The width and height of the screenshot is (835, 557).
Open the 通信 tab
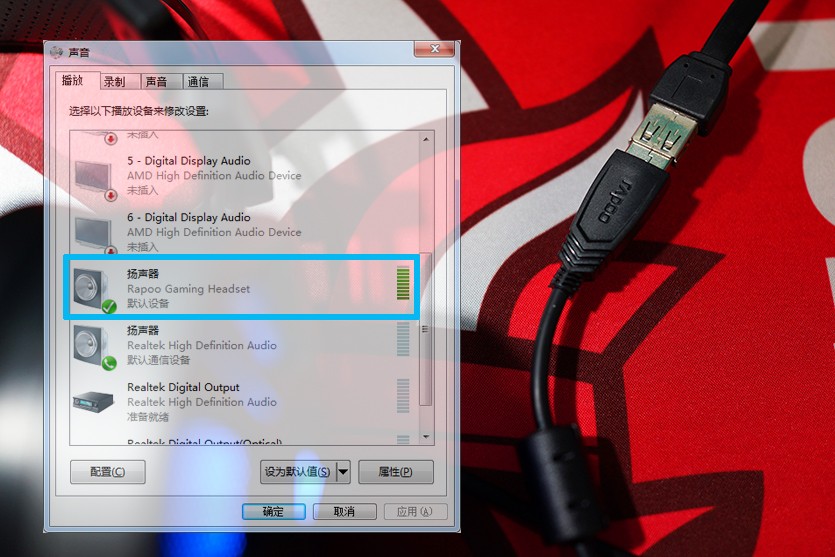(x=199, y=82)
